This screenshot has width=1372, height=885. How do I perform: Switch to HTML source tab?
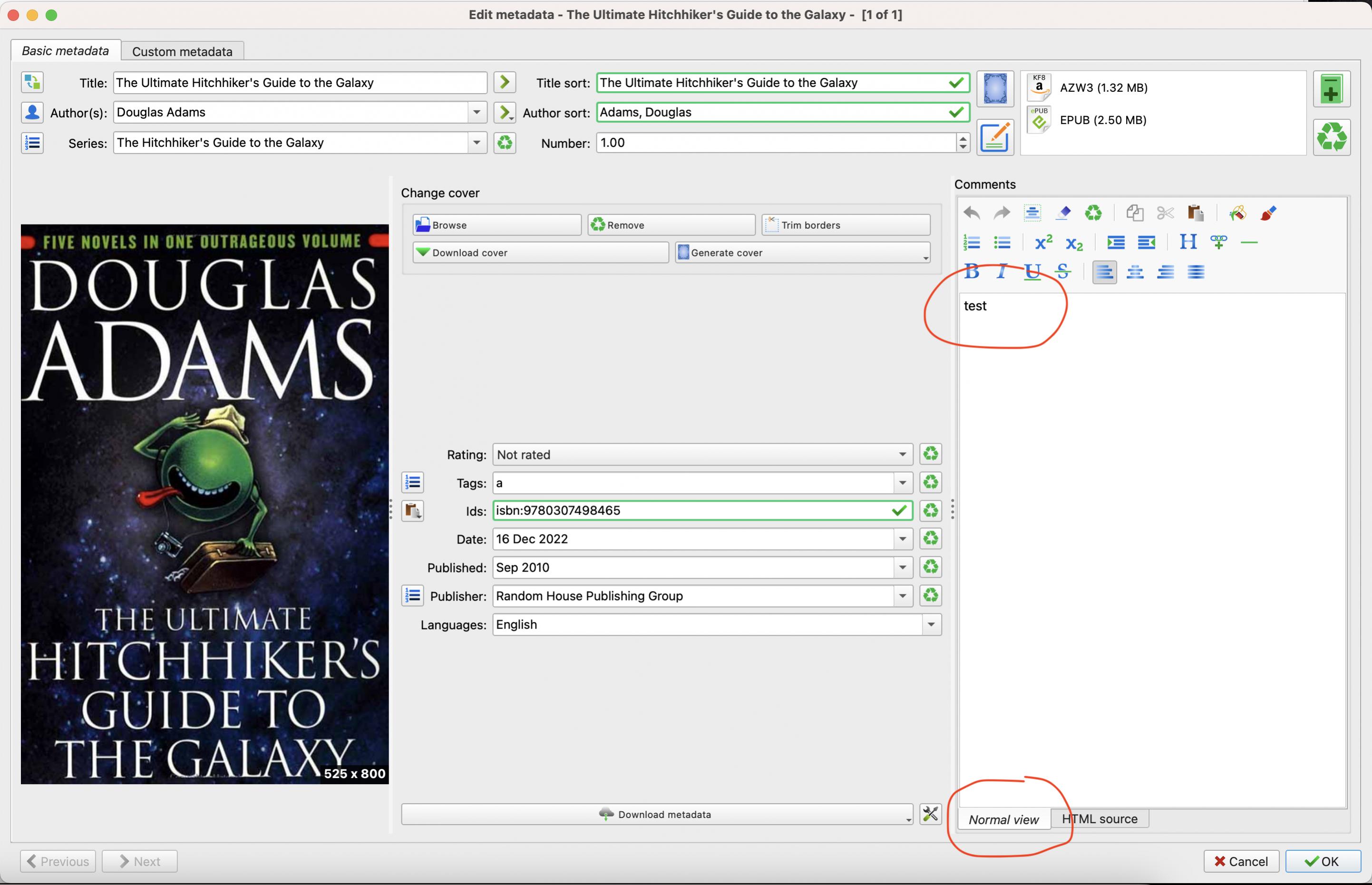(1099, 819)
